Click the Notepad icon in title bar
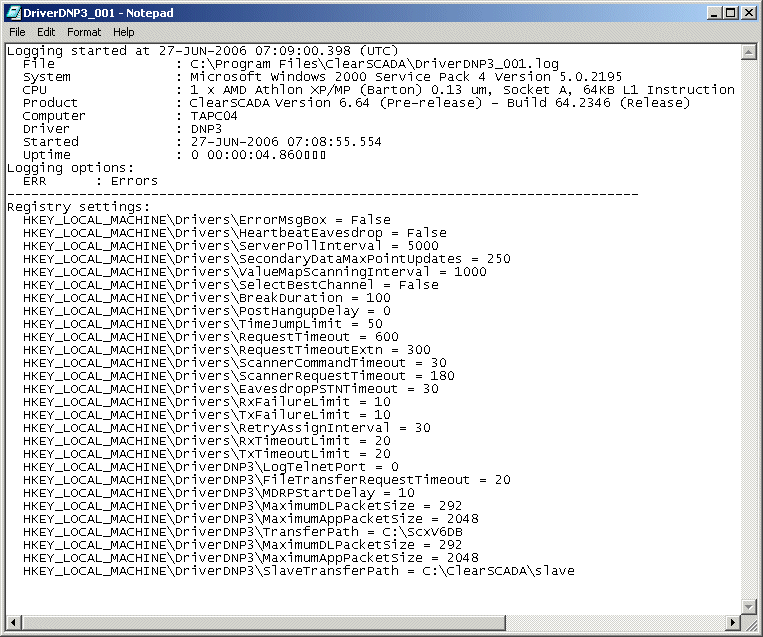This screenshot has height=637, width=763. click(x=13, y=13)
